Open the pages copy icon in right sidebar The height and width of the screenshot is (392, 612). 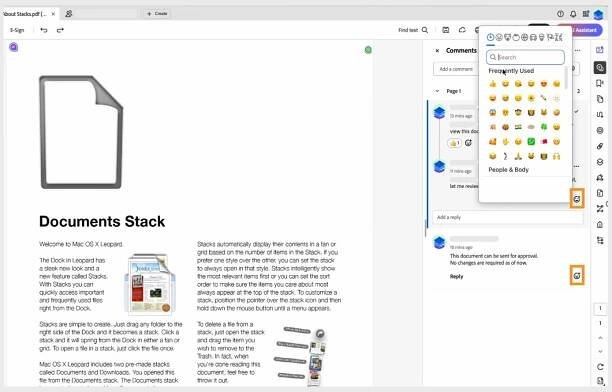coord(600,99)
